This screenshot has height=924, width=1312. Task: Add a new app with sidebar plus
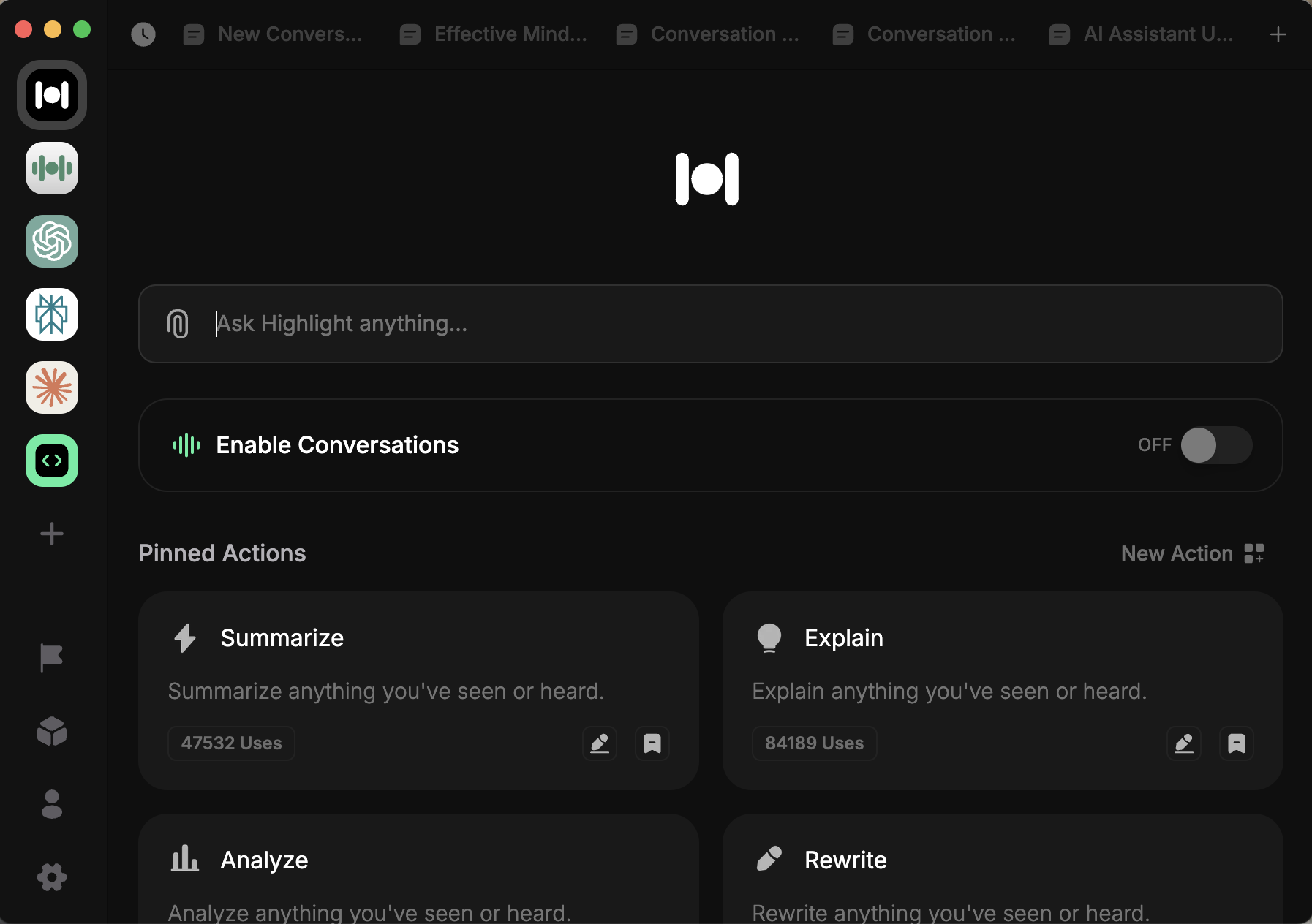point(52,534)
